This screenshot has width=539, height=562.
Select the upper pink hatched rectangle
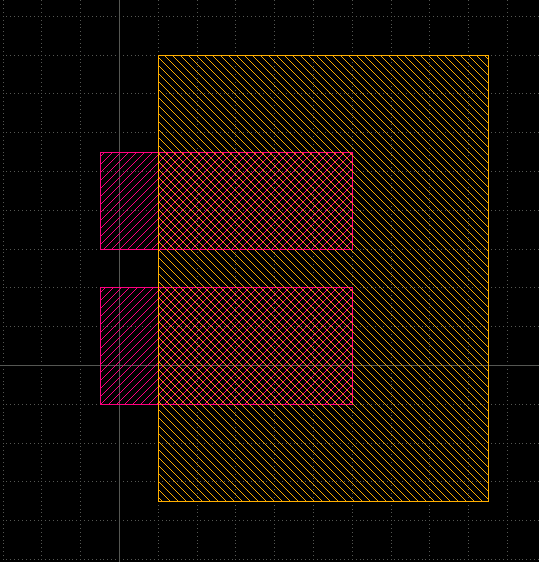[226, 201]
